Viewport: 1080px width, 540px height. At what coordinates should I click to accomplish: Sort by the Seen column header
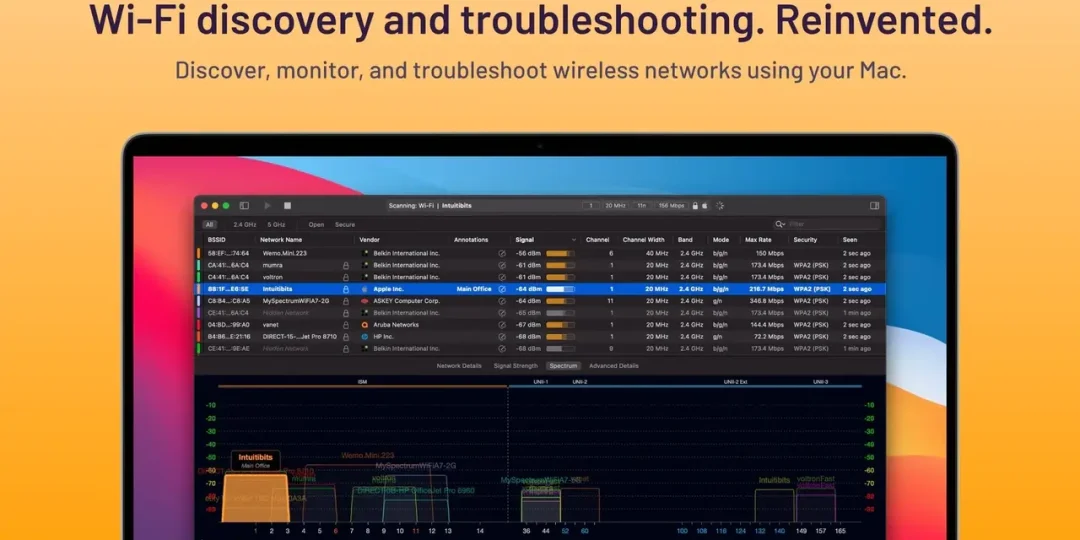click(849, 240)
